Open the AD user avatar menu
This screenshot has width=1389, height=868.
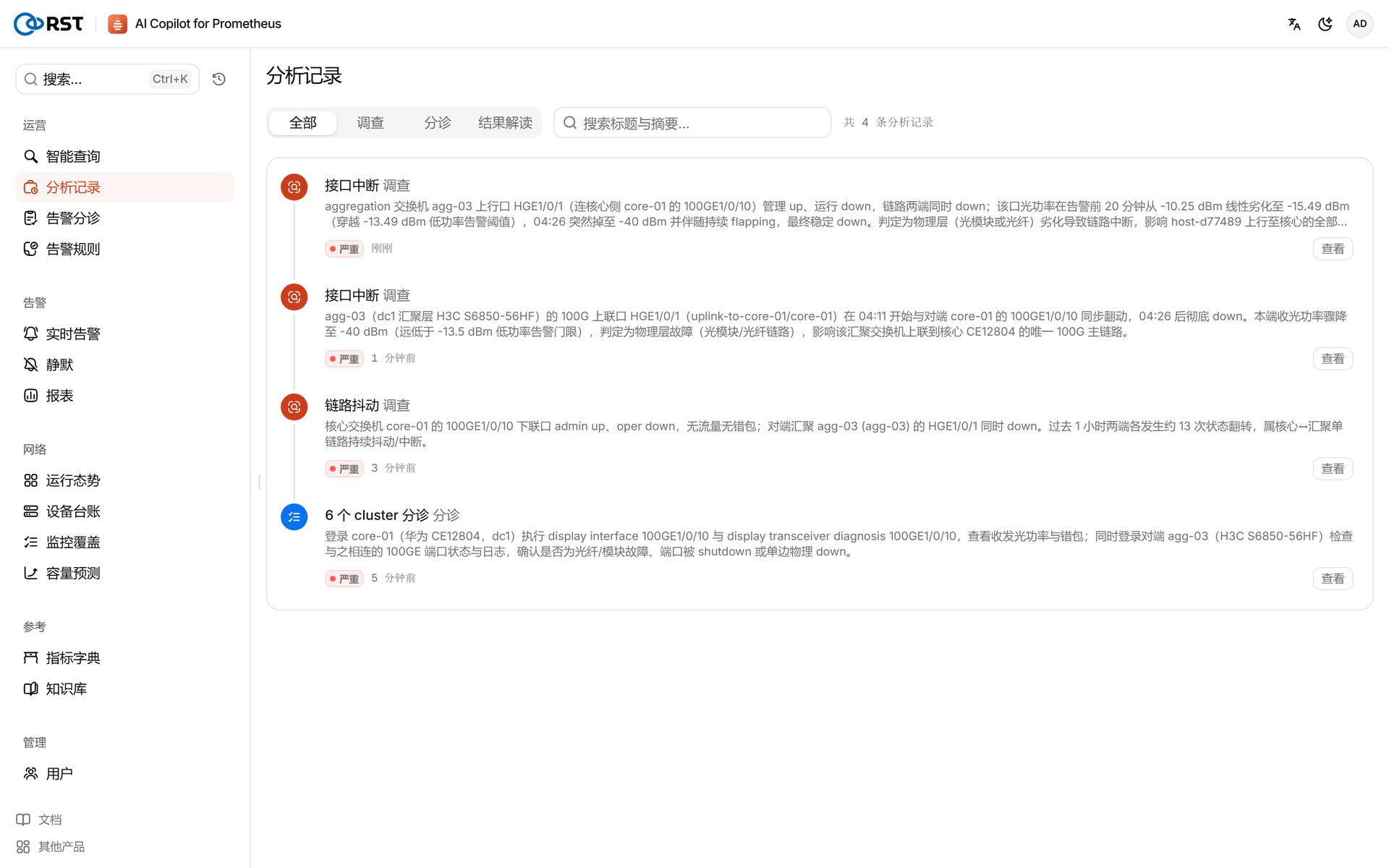point(1360,24)
